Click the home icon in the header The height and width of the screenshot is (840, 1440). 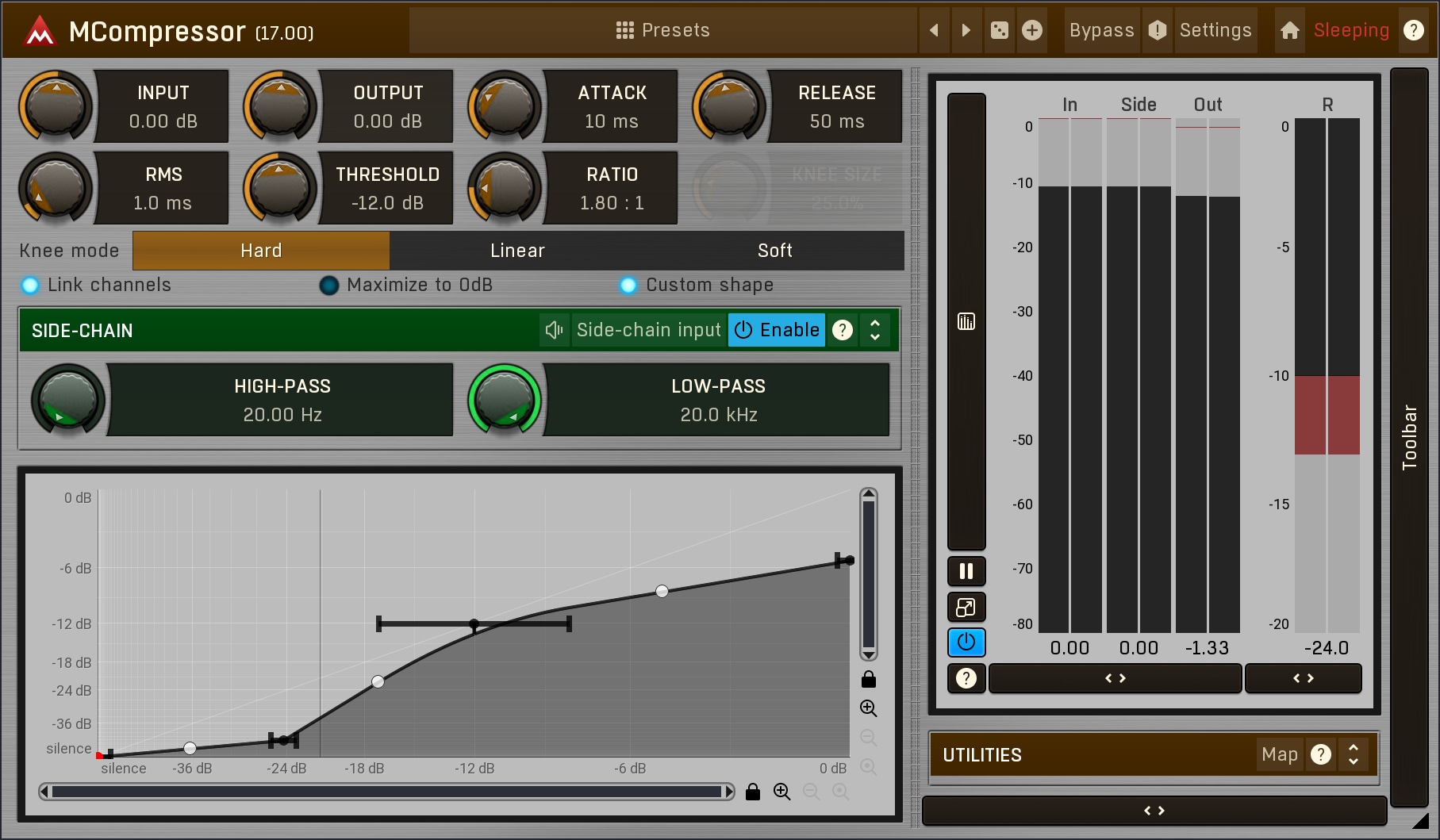(1290, 30)
